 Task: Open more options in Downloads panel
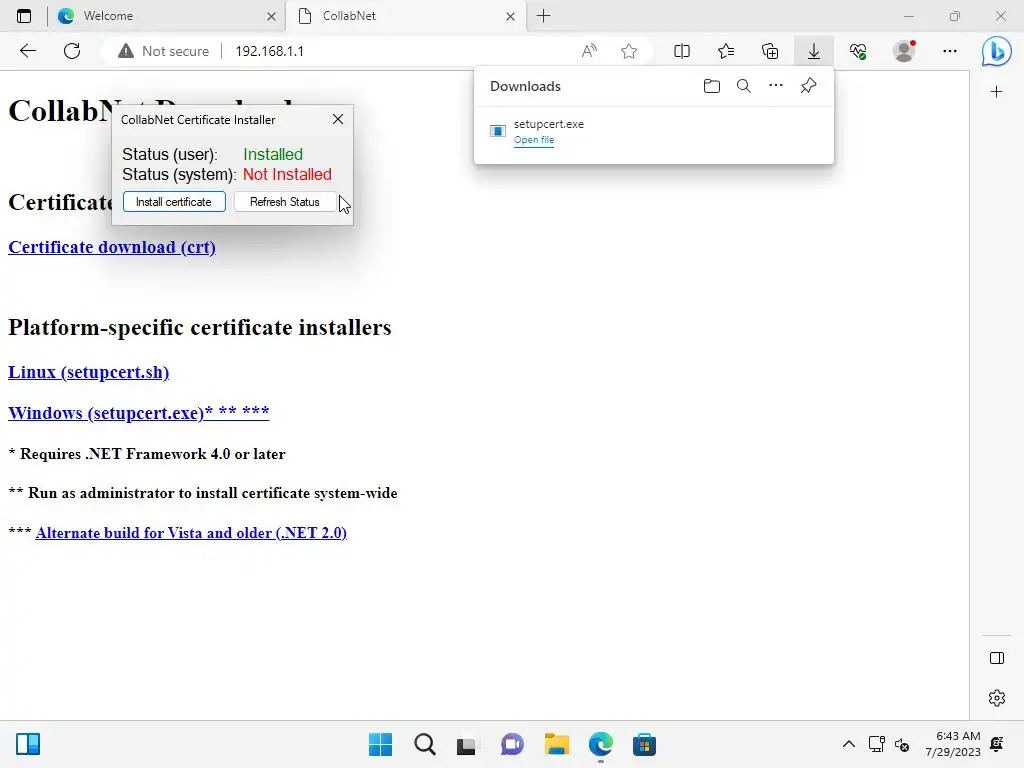point(776,86)
